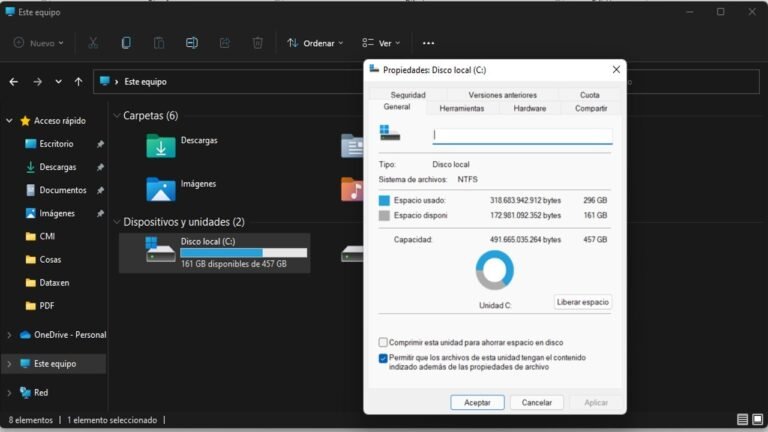768x432 pixels.
Task: Click the Copy icon in toolbar
Action: click(126, 43)
